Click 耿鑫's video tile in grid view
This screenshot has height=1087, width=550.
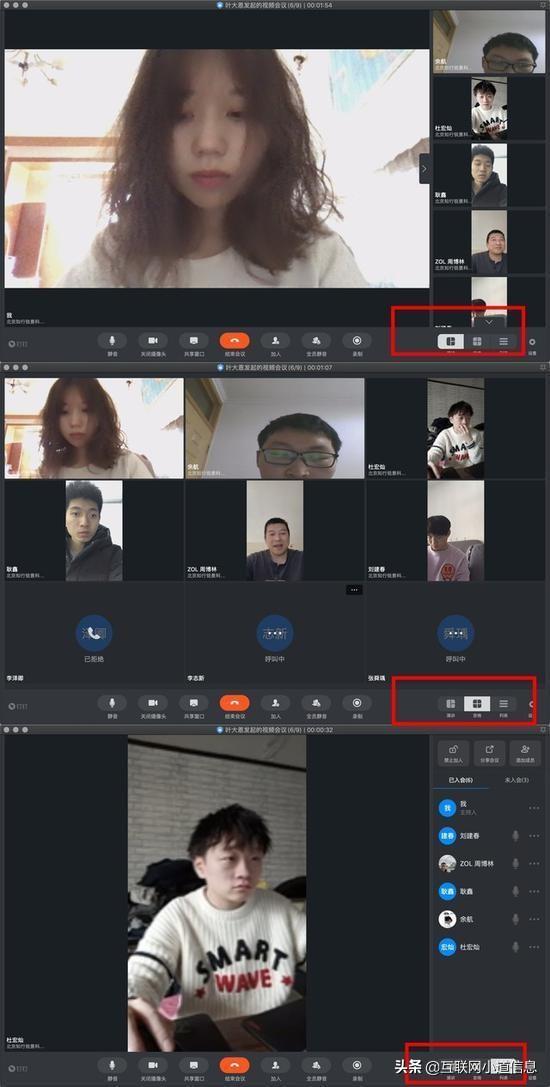tap(94, 530)
